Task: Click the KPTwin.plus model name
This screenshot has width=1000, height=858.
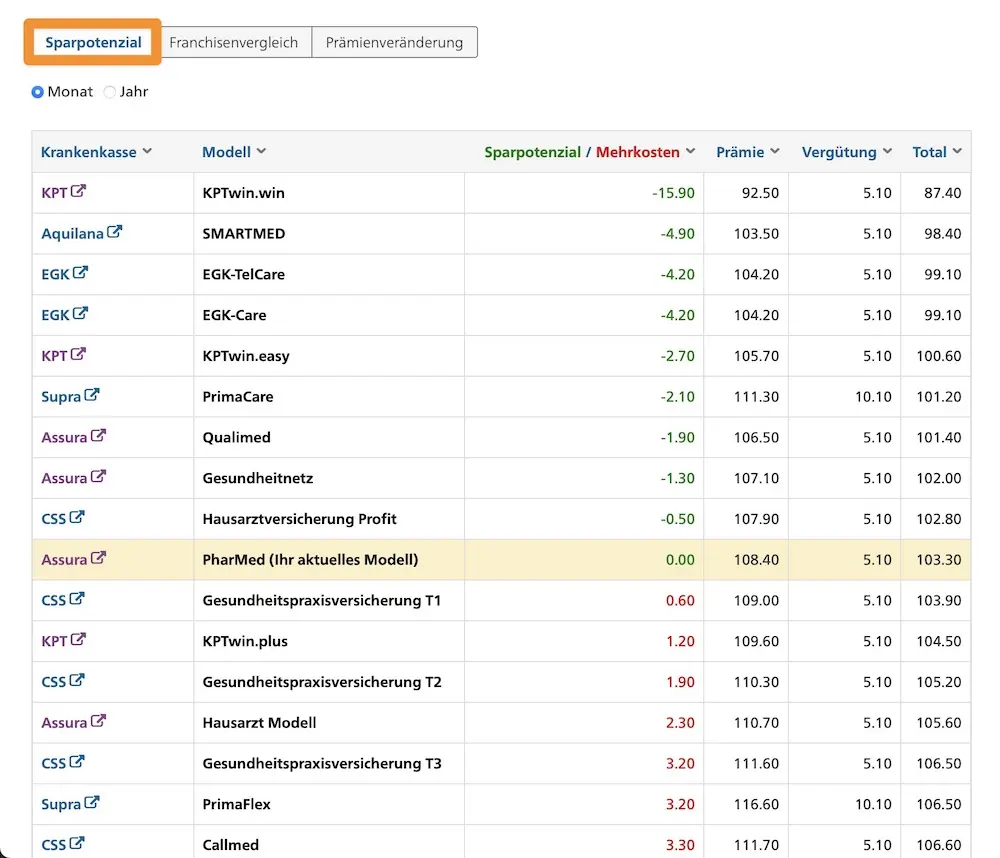Action: coord(245,642)
